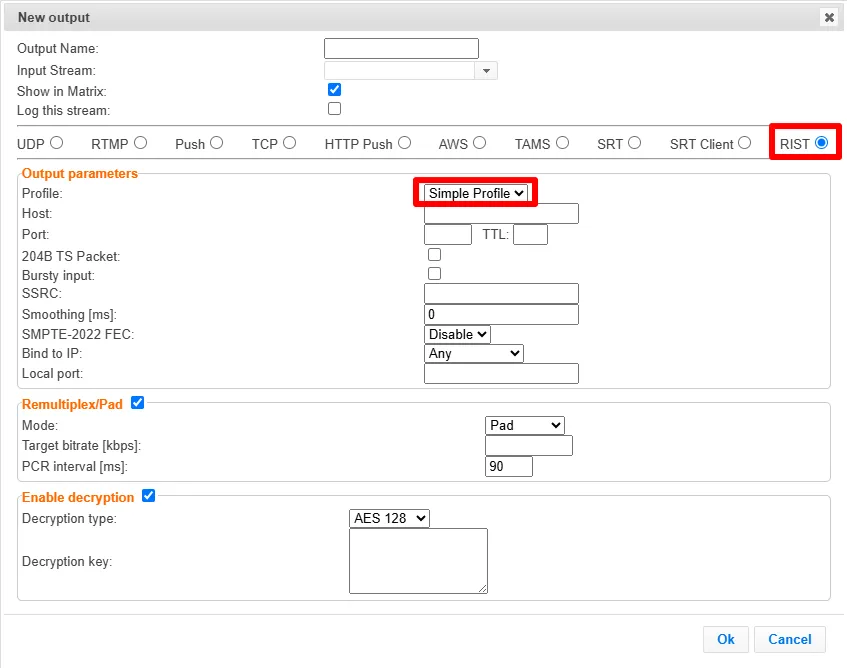Click the Target bitrate [kbps] field
The height and width of the screenshot is (668, 847).
[529, 446]
